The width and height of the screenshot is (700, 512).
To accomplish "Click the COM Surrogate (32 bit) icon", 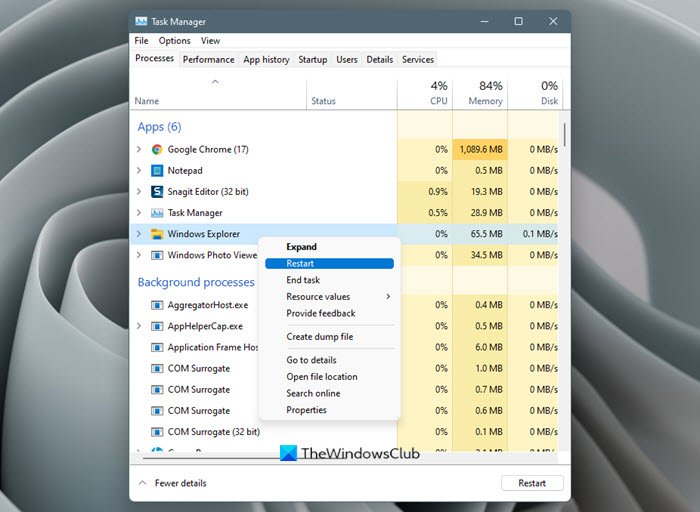I will 157,432.
